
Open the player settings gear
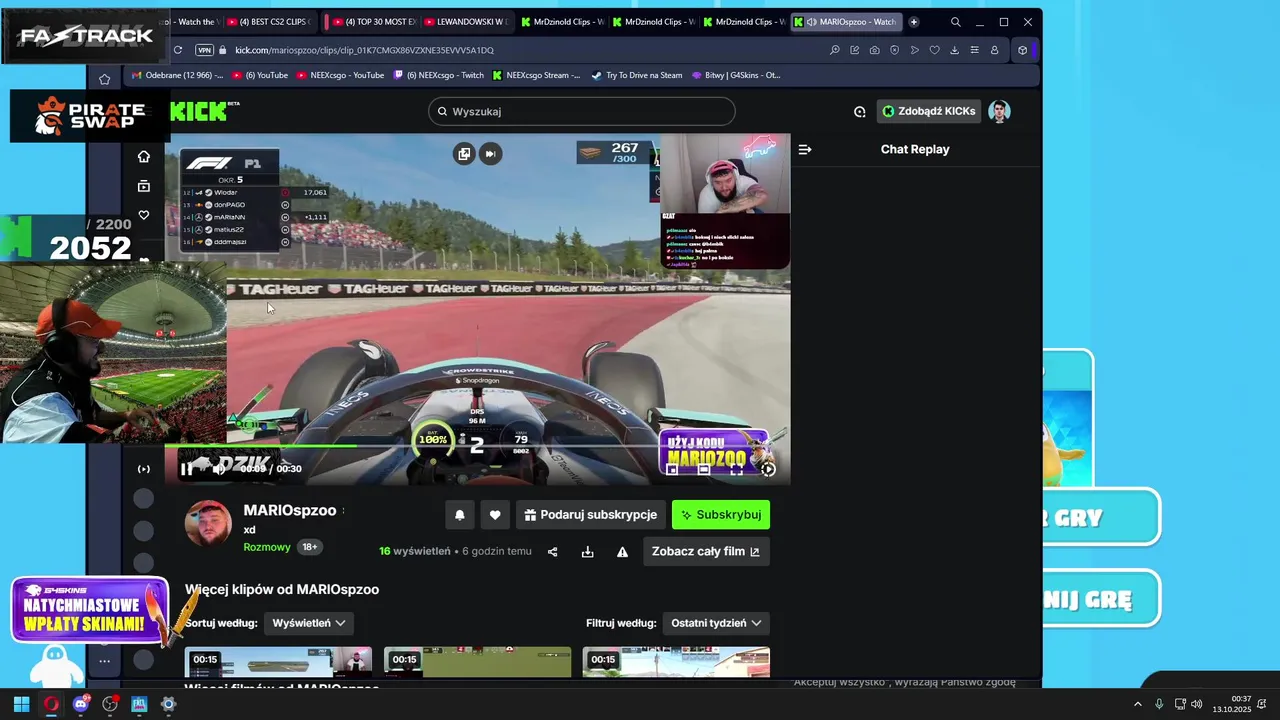(x=768, y=469)
